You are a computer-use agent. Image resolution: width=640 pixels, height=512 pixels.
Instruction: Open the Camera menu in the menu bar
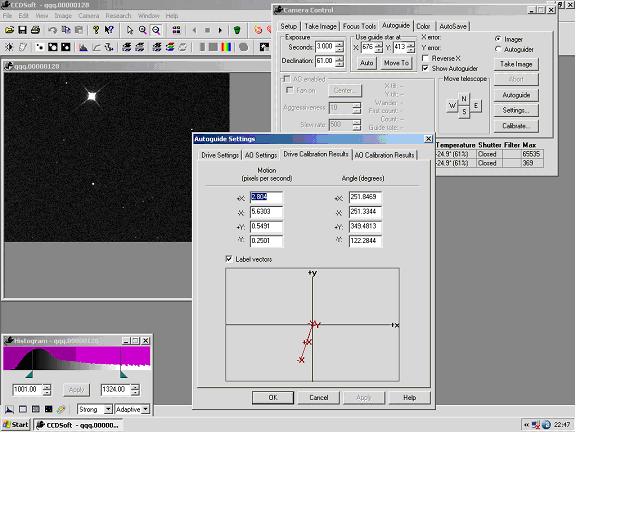89,16
